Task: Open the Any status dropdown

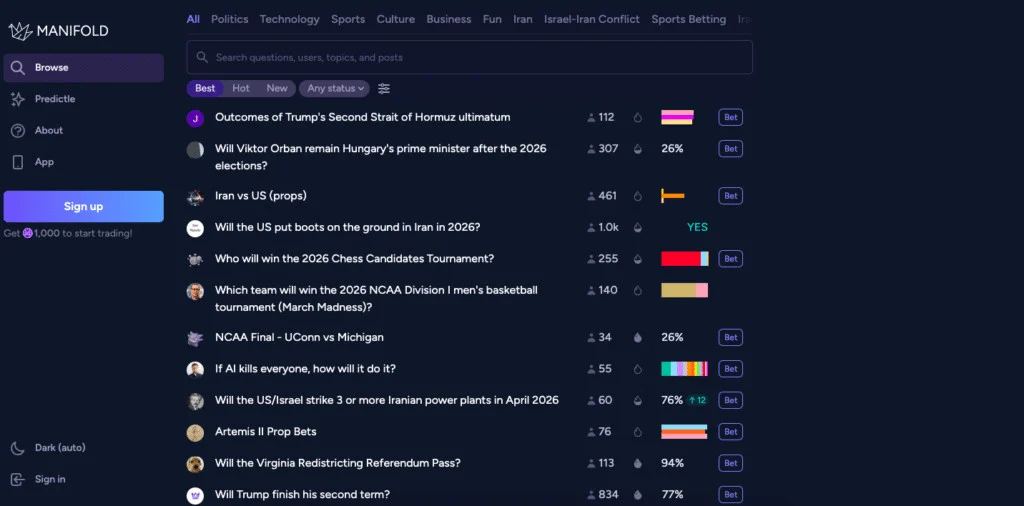Action: click(334, 89)
